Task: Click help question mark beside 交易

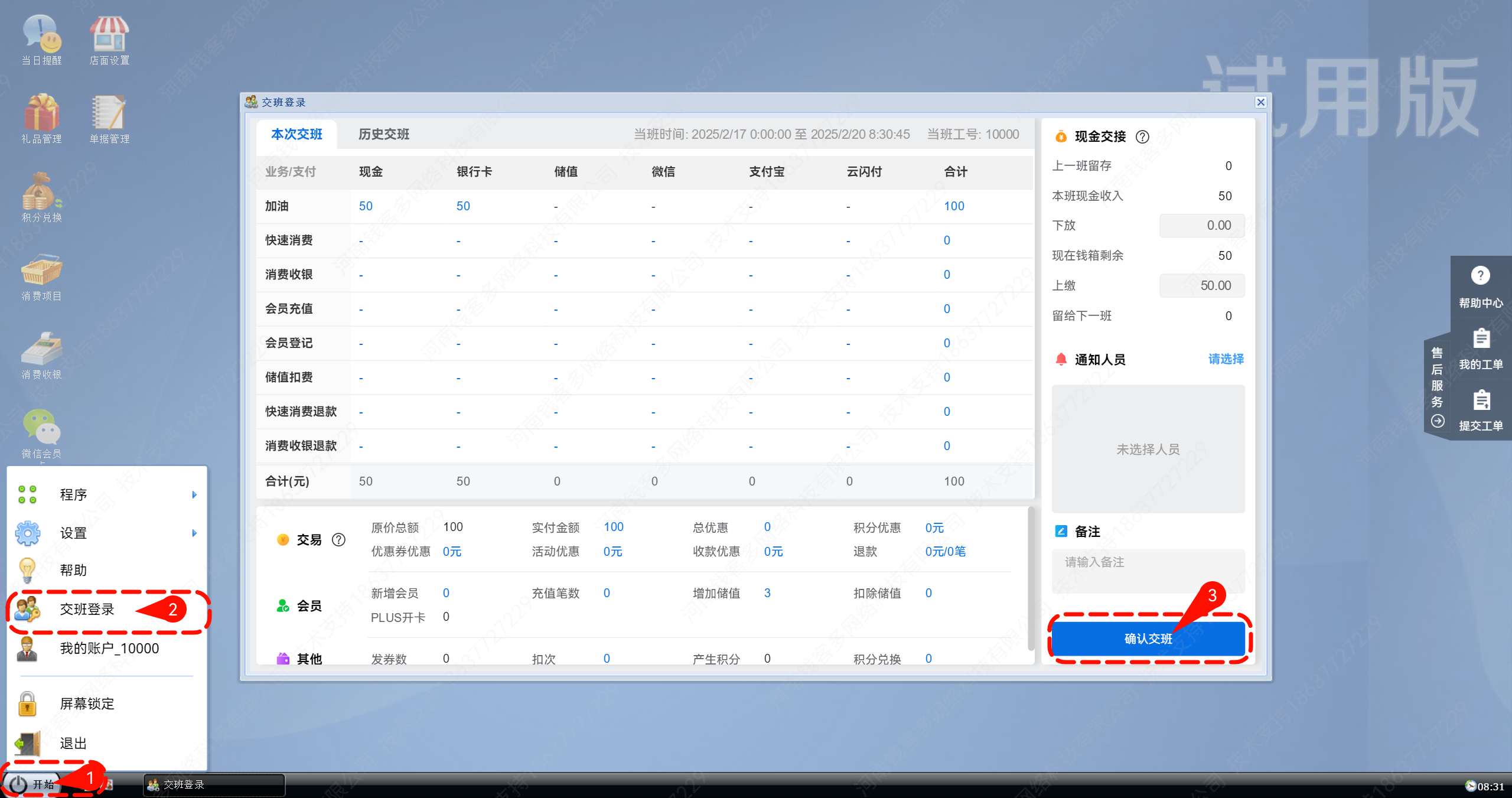Action: (338, 540)
